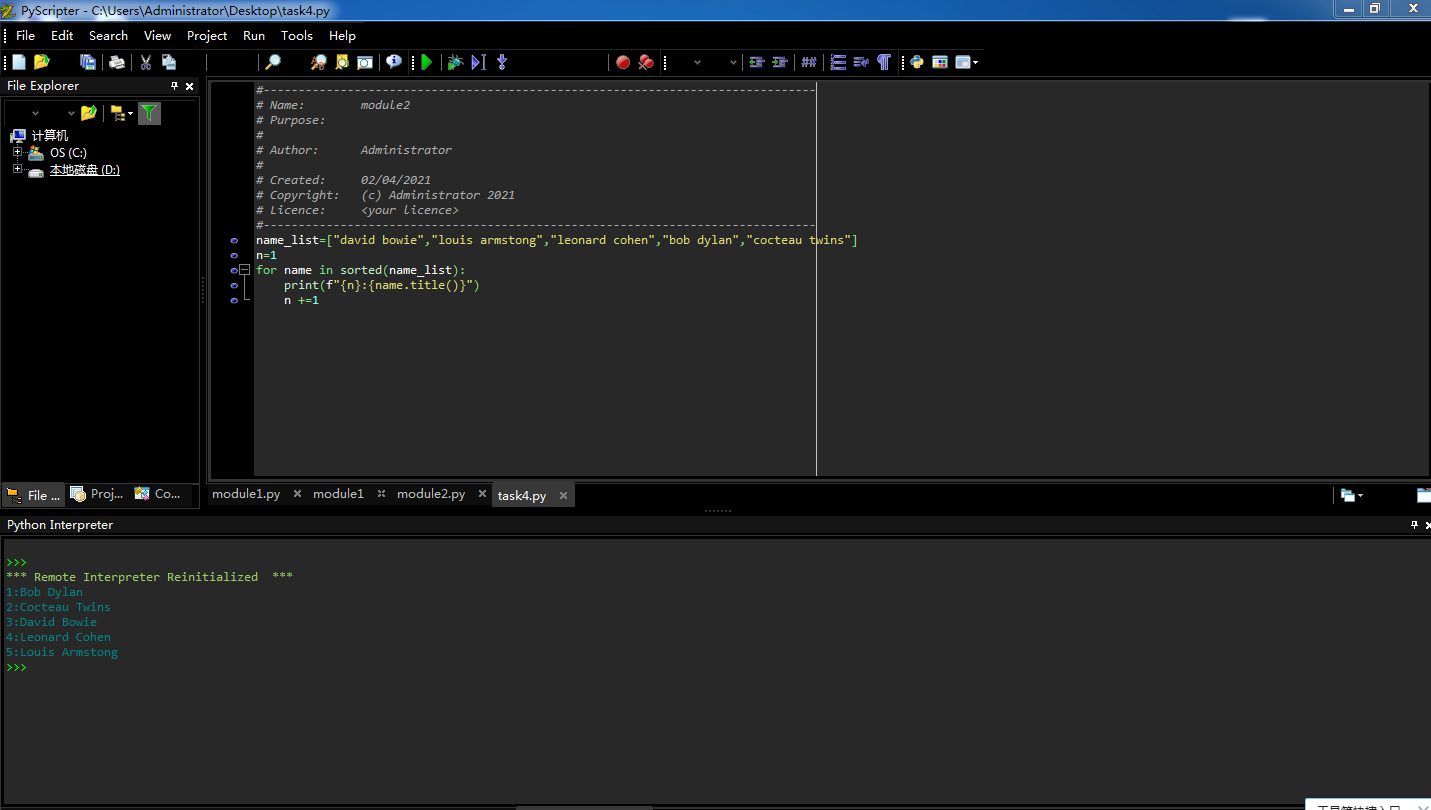
Task: Toggle the green filter icon in File Explorer
Action: (149, 113)
